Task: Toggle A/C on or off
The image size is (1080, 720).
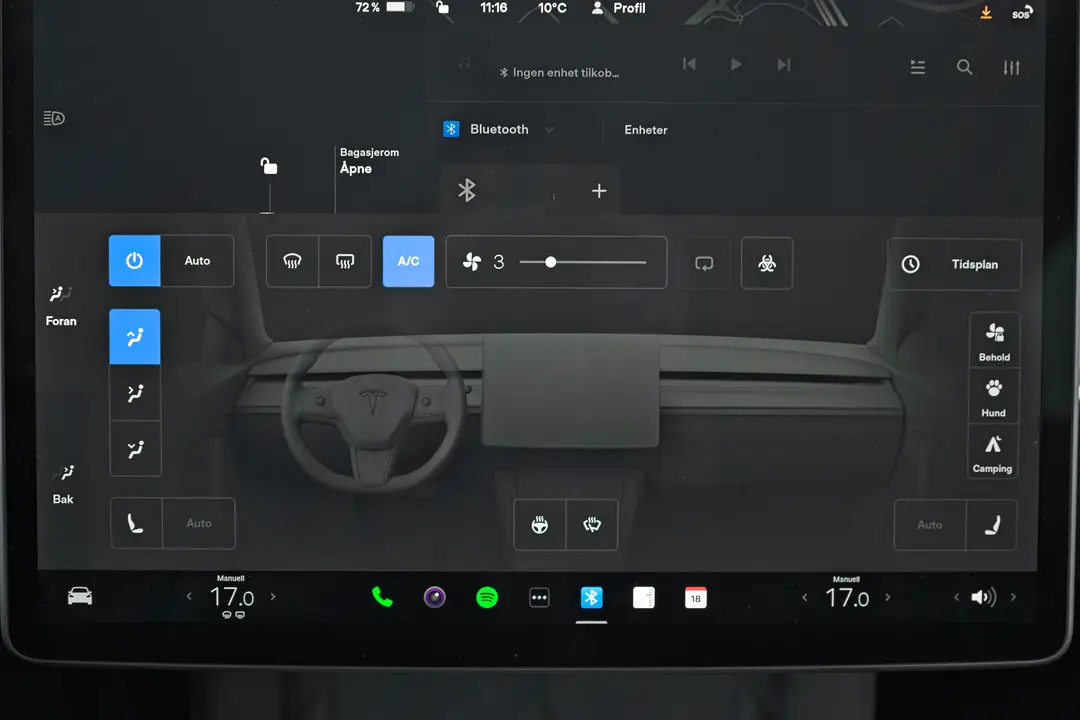Action: (x=408, y=261)
